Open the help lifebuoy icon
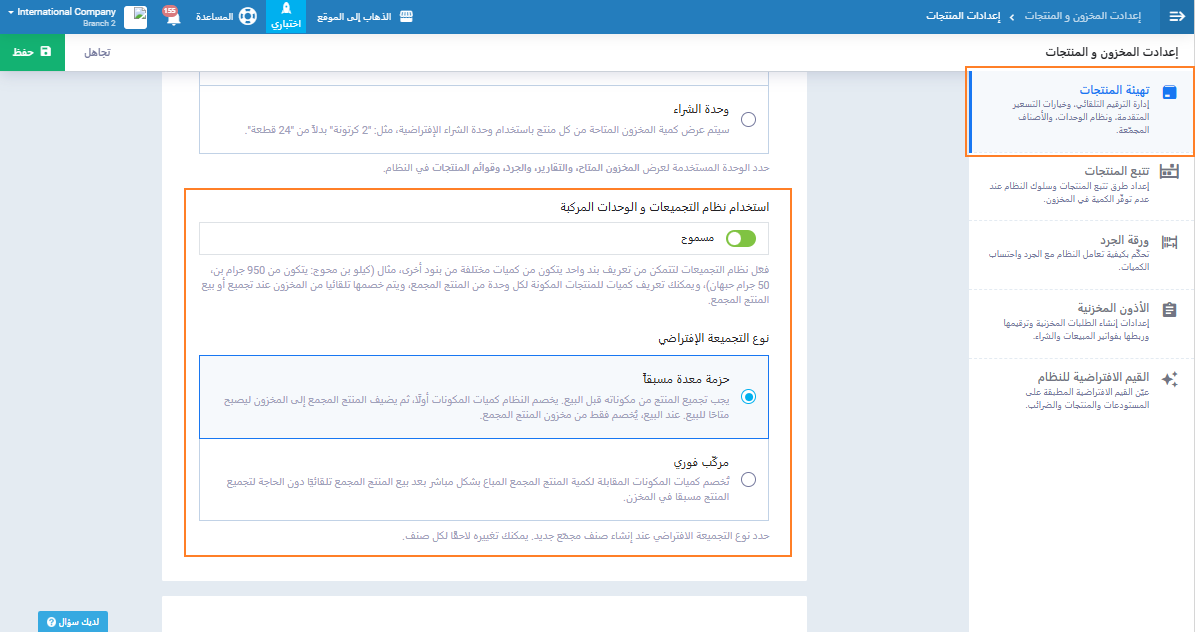Image resolution: width=1195 pixels, height=632 pixels. click(247, 18)
